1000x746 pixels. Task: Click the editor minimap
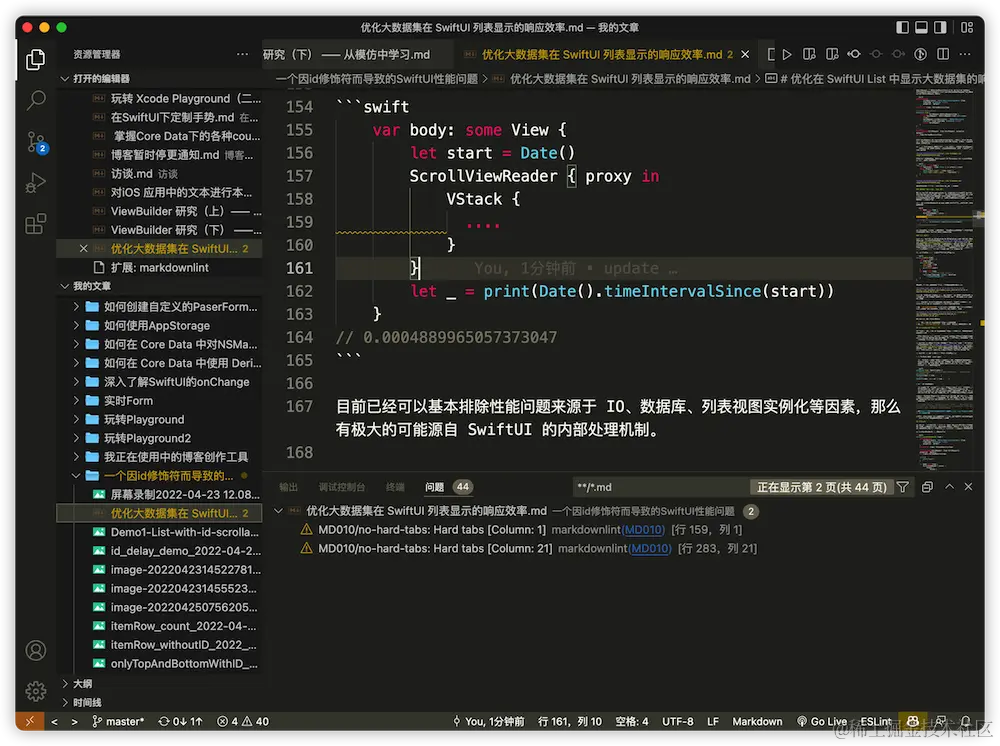coord(945,279)
